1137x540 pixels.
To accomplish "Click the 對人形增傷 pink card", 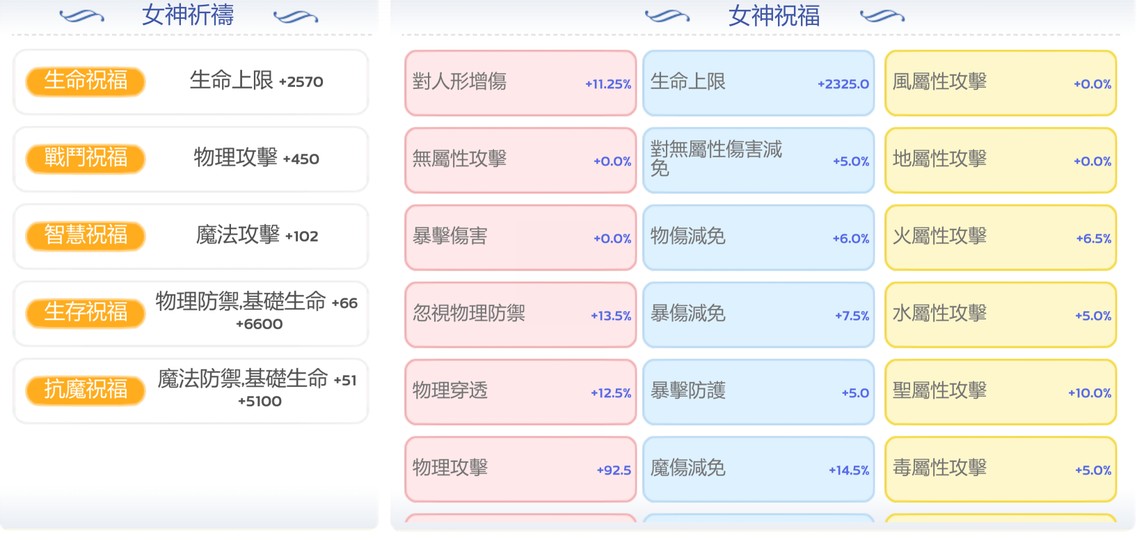I will [x=521, y=83].
